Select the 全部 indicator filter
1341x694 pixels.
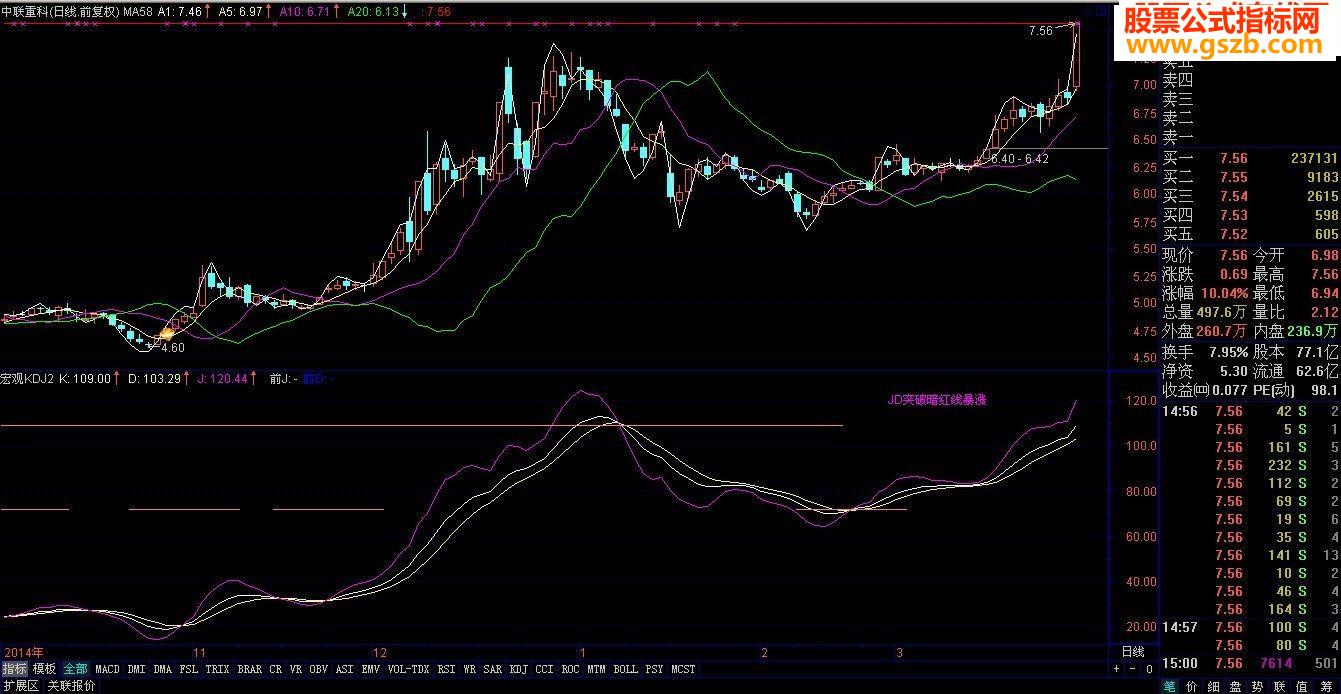coord(76,669)
